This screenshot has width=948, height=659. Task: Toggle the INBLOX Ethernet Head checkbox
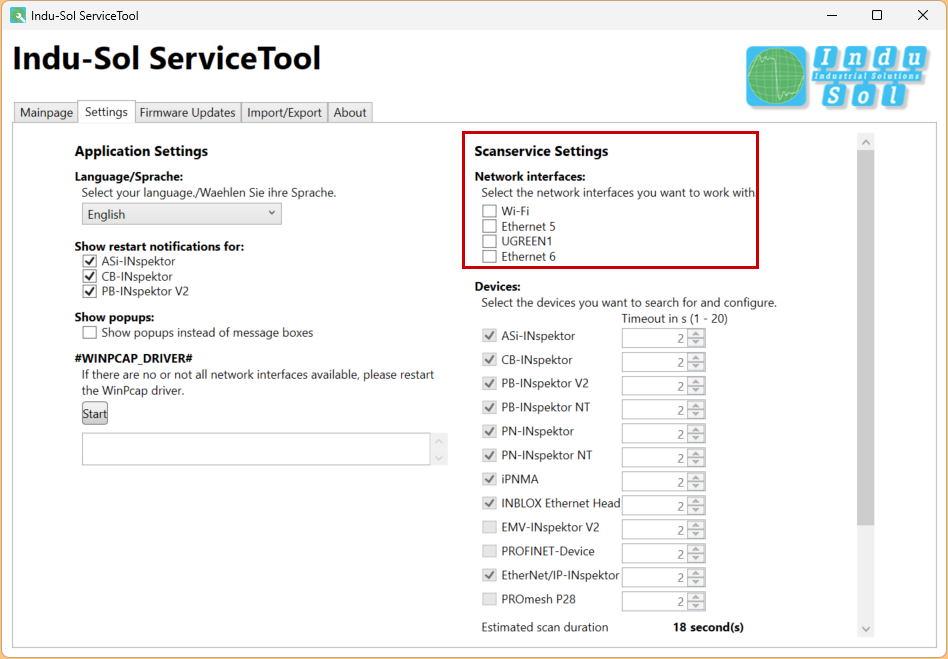[x=489, y=503]
